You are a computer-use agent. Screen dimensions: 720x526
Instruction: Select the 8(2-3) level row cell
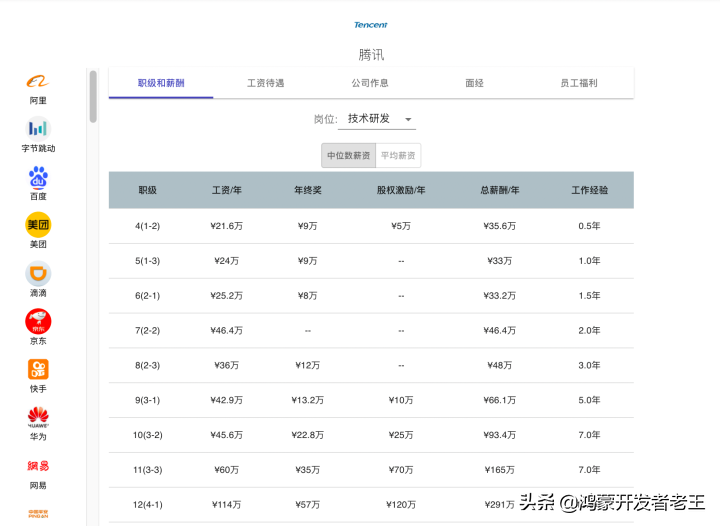coord(147,365)
